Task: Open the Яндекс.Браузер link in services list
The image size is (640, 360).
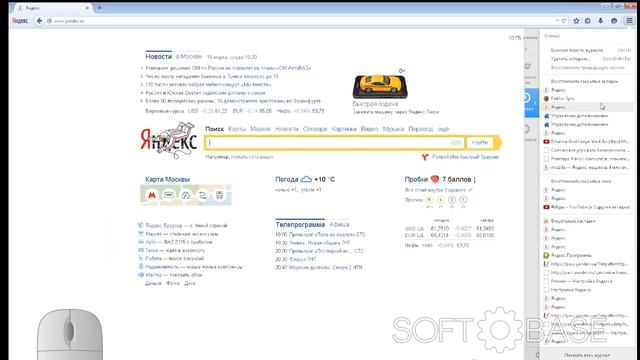Action: tap(164, 225)
